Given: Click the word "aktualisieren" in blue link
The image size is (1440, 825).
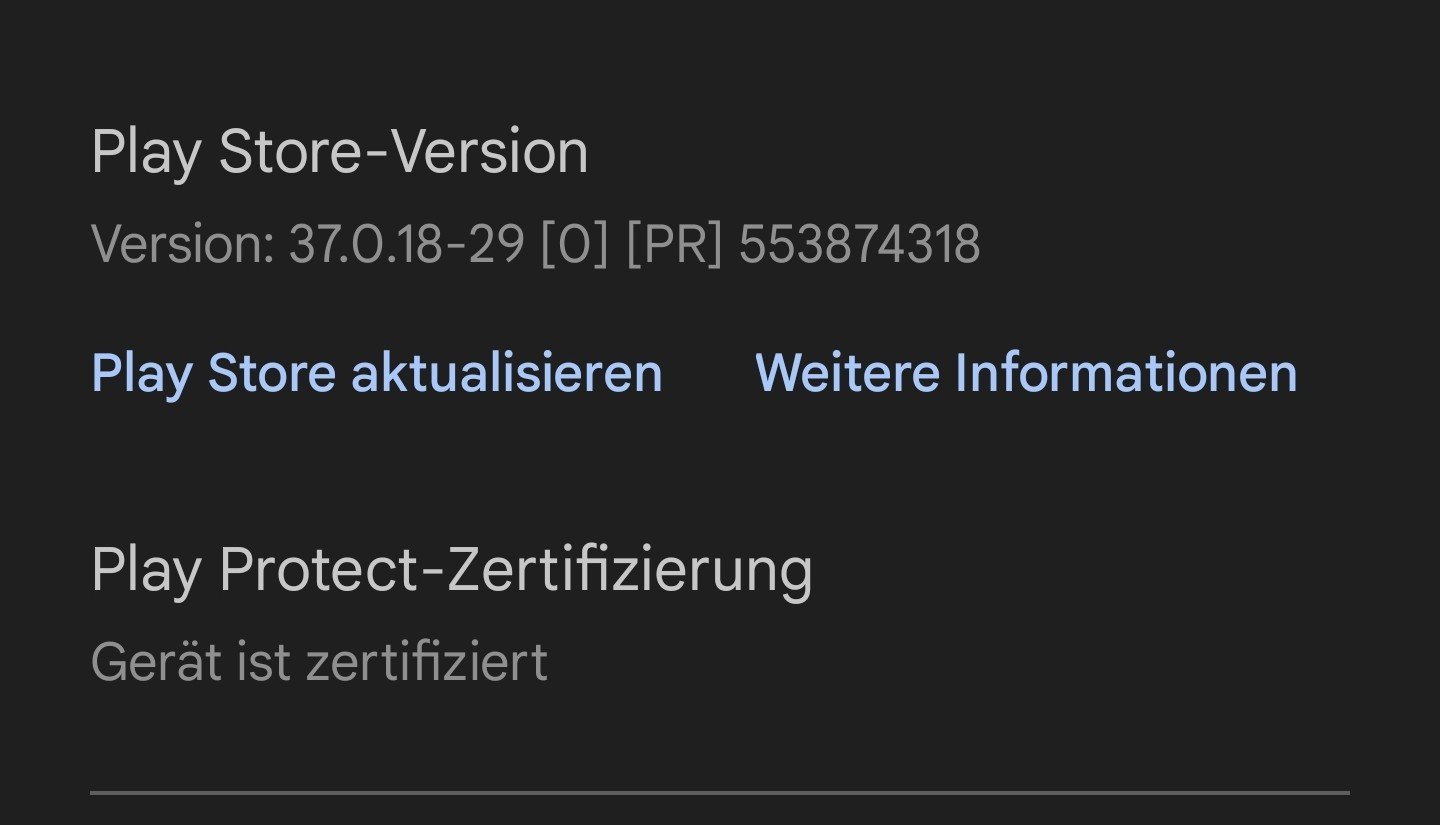Looking at the screenshot, I should 507,373.
